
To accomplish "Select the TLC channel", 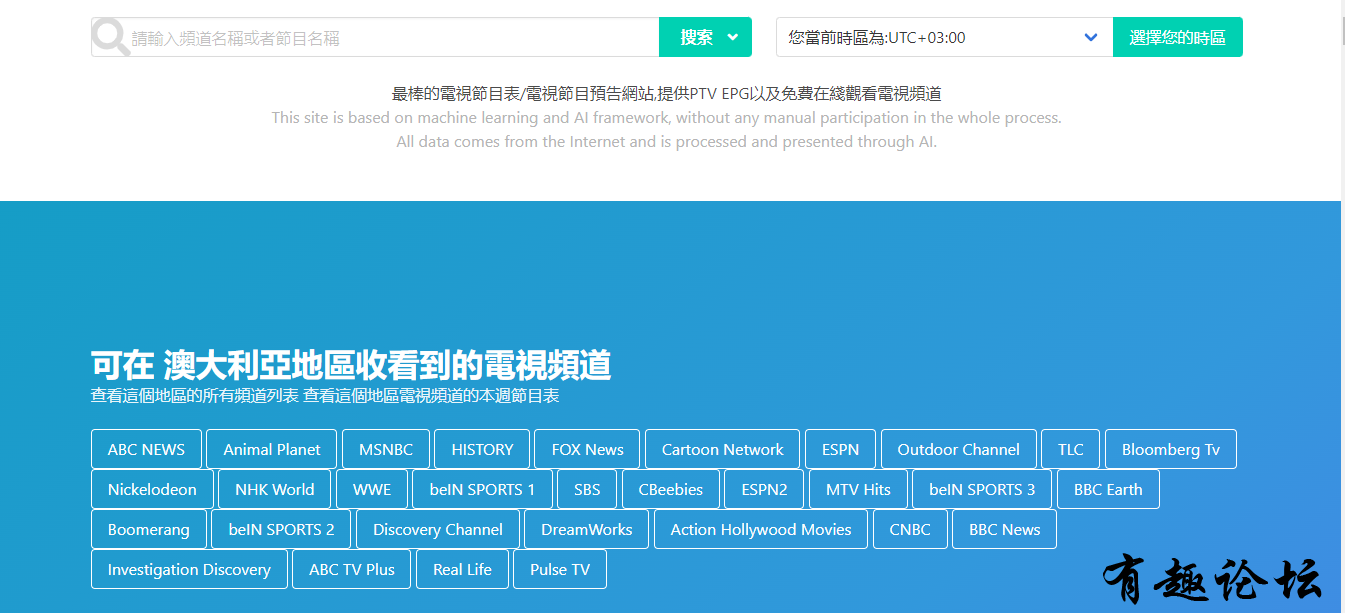I will [1071, 449].
